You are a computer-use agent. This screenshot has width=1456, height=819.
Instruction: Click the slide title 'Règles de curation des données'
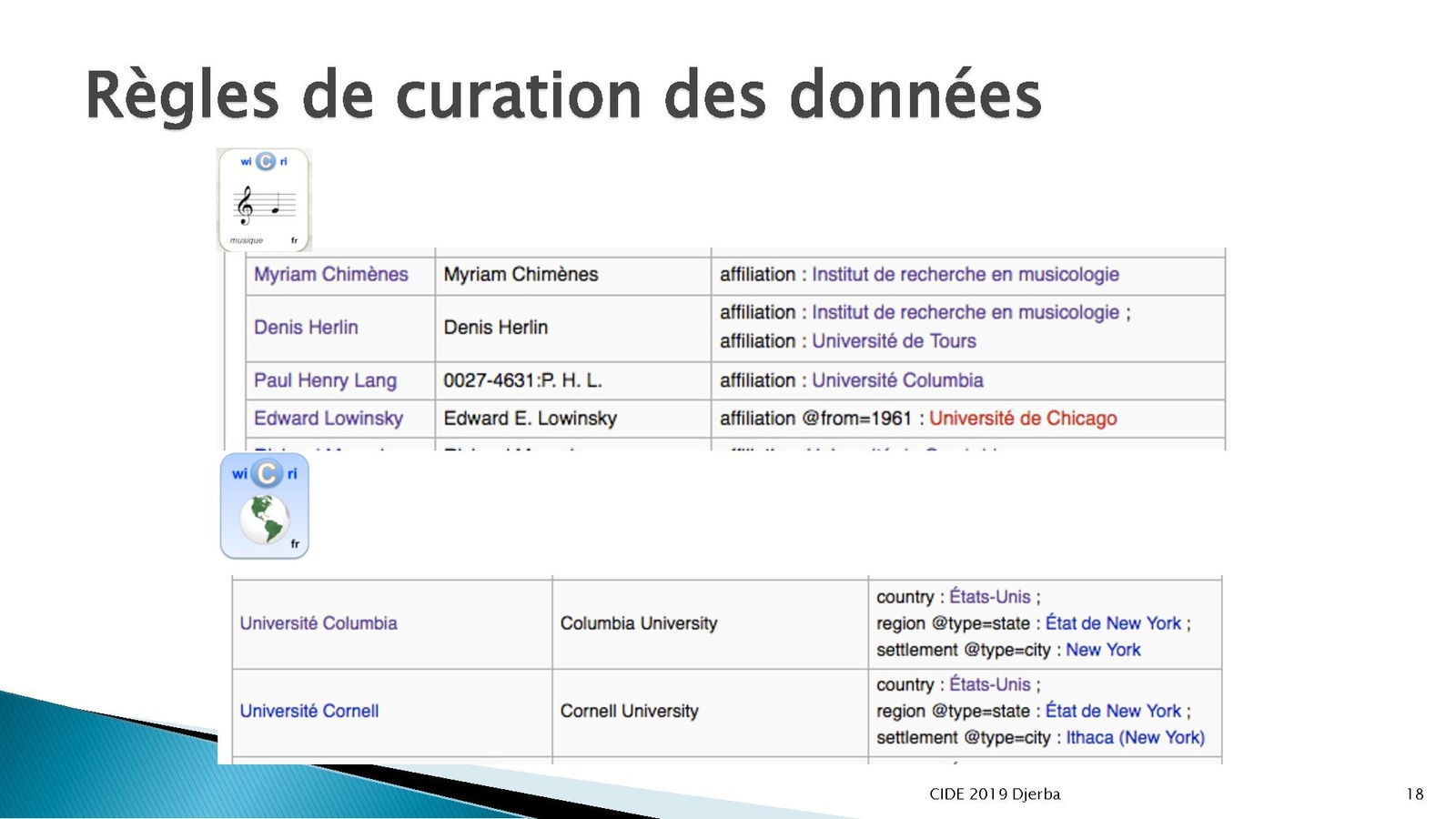pyautogui.click(x=563, y=96)
